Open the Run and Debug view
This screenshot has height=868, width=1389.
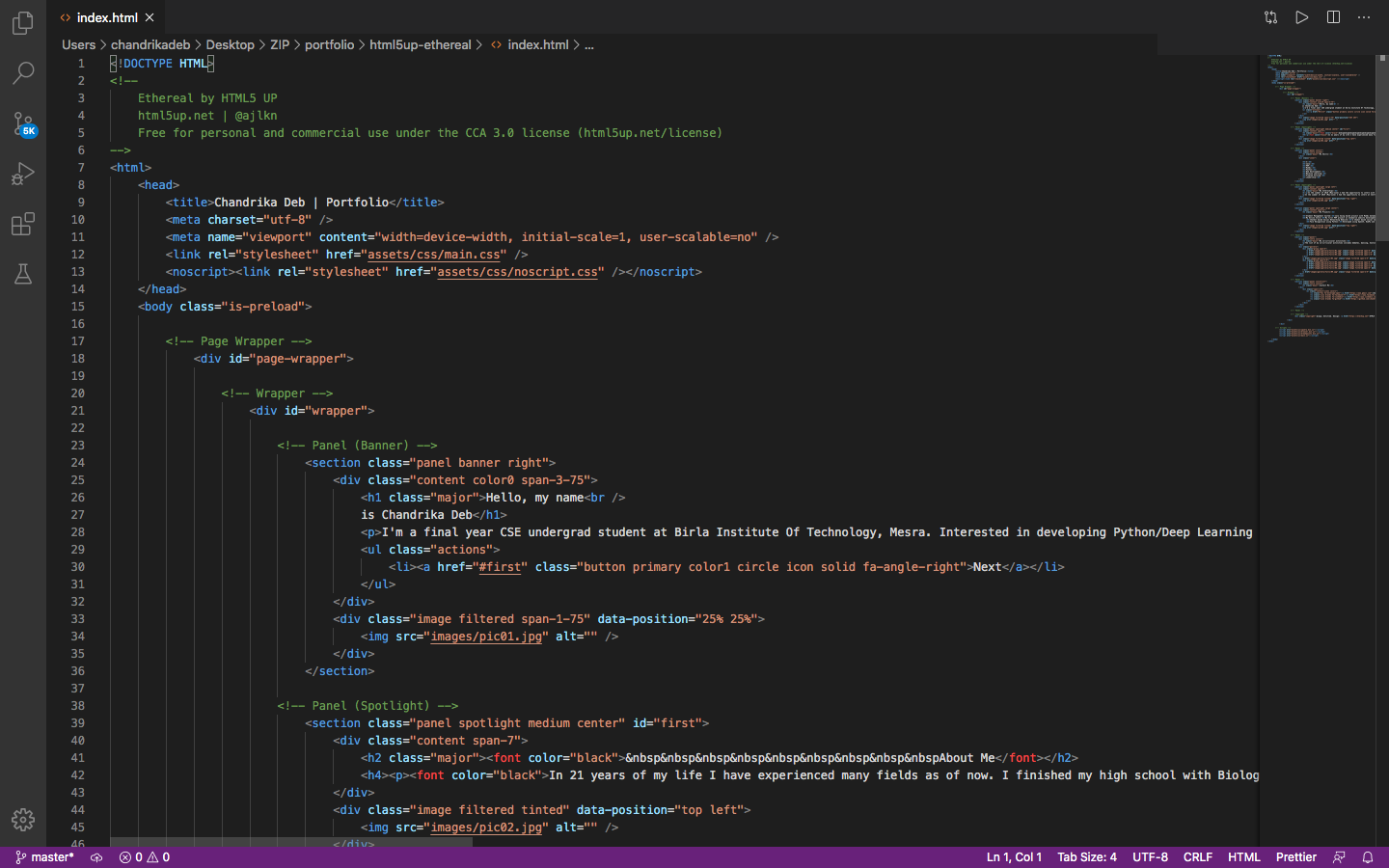[23, 174]
